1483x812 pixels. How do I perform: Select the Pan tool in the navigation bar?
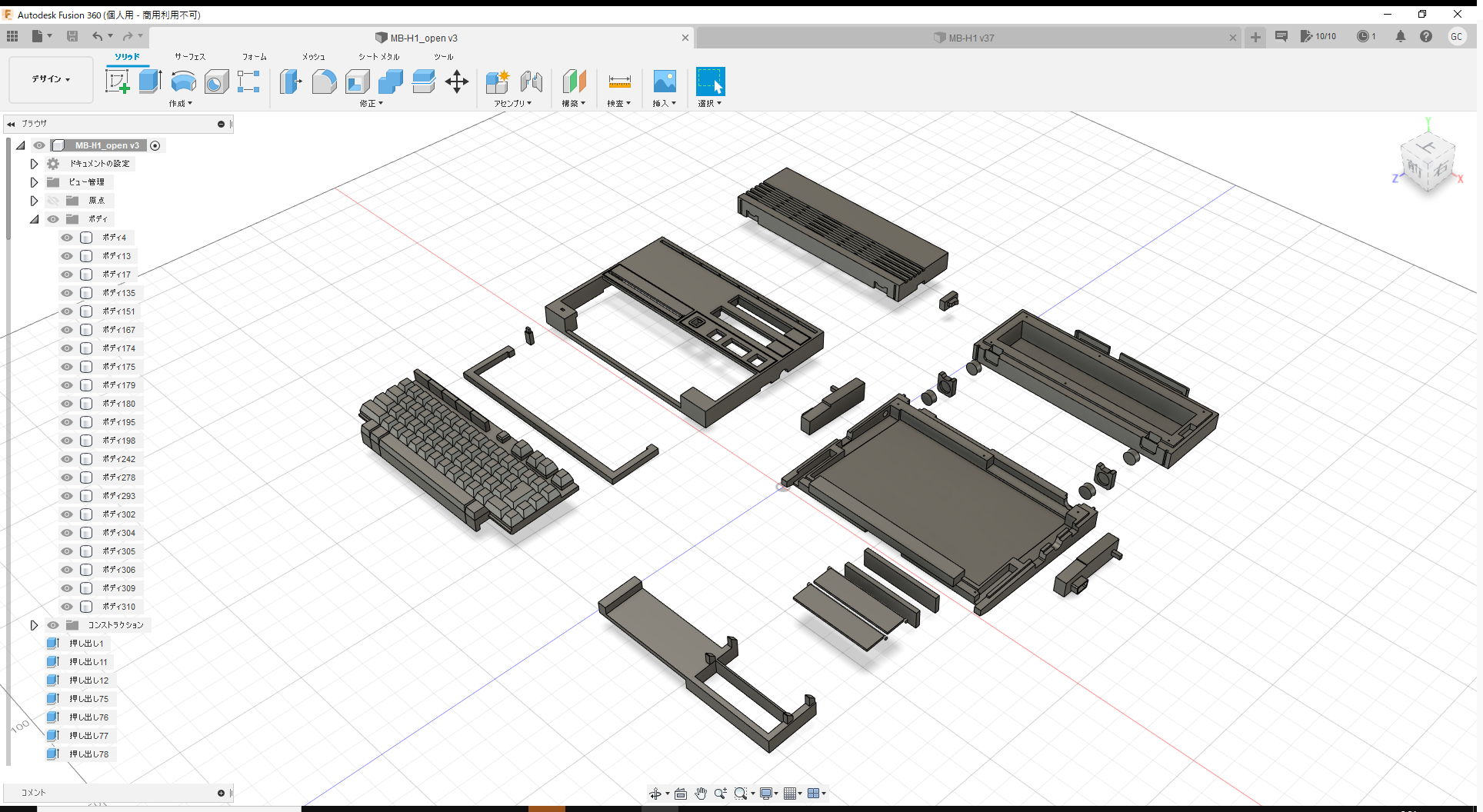tap(701, 793)
